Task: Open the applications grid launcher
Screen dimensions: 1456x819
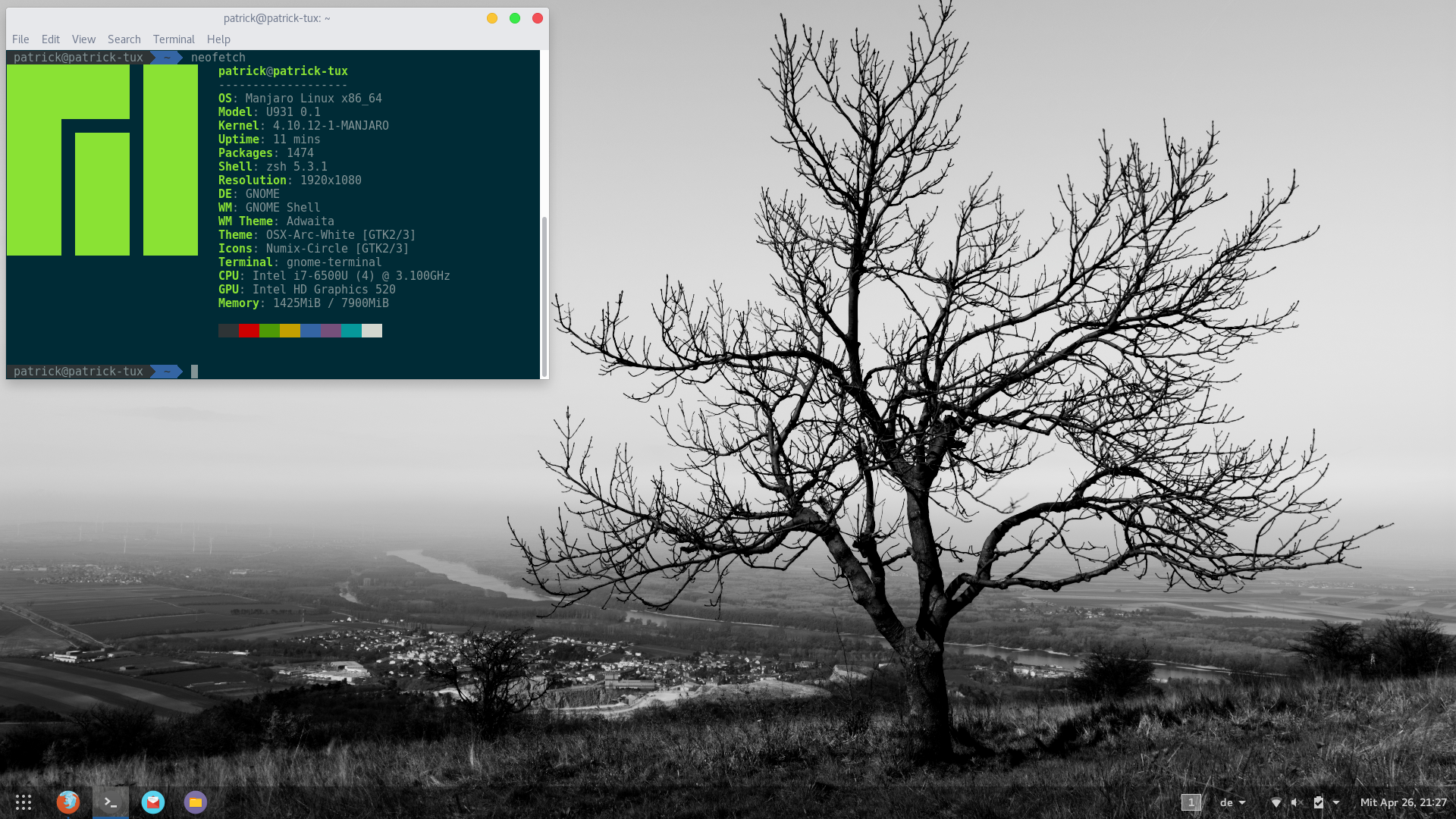Action: coord(24,802)
